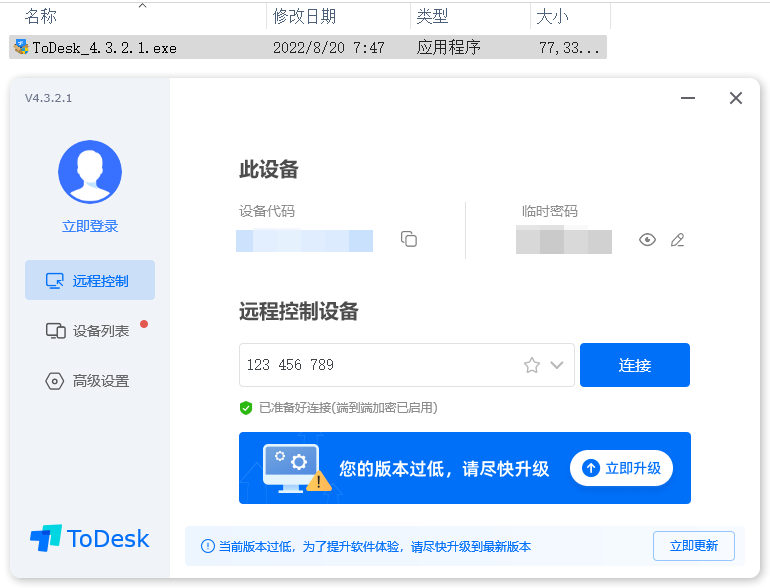This screenshot has width=770, height=588.
Task: Expand the device code history dropdown
Action: coord(556,365)
